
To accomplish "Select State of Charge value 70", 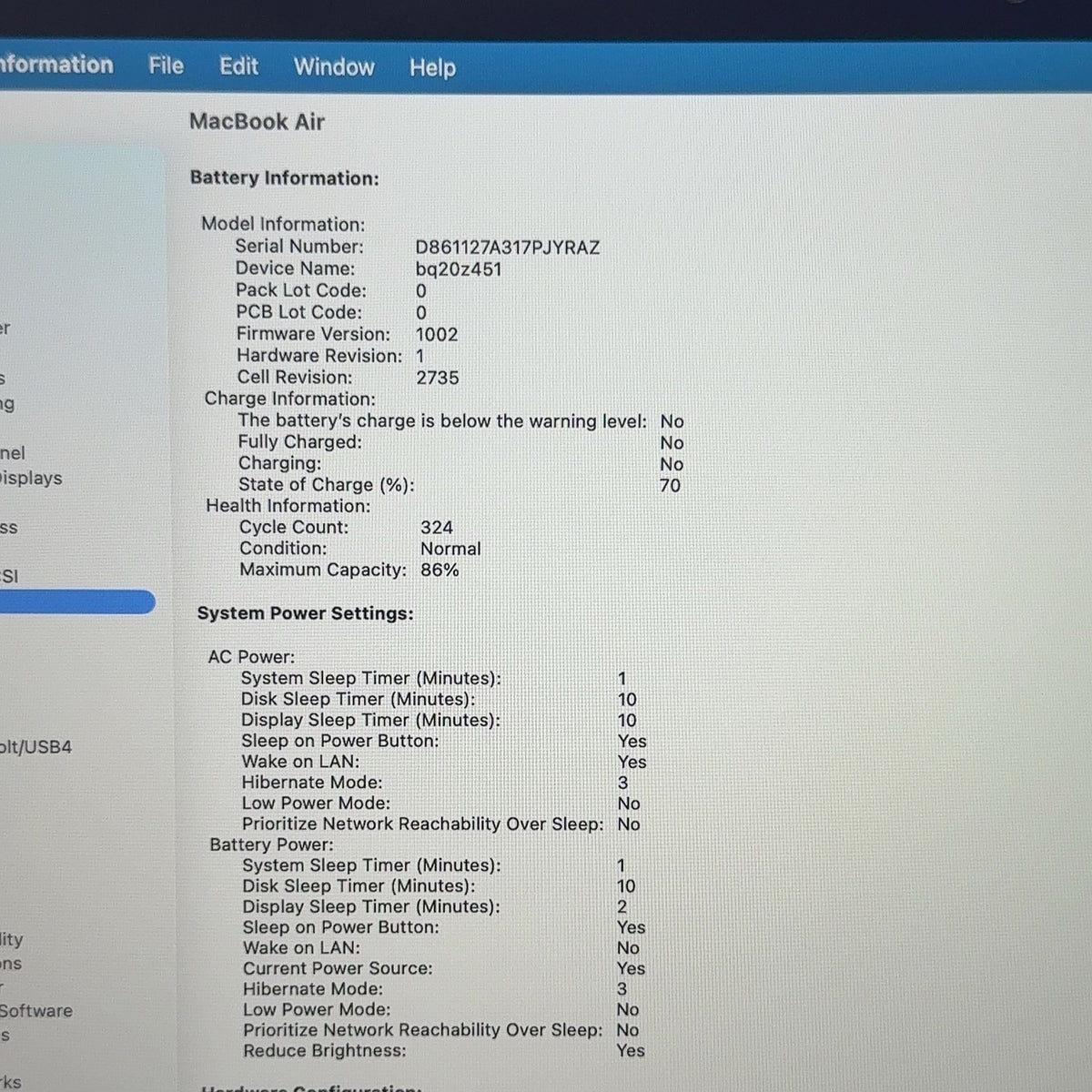I will click(x=670, y=485).
